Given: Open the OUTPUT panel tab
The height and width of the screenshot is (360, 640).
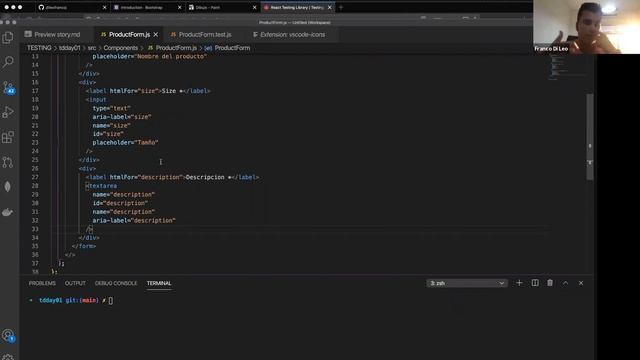Looking at the screenshot, I should pos(75,283).
